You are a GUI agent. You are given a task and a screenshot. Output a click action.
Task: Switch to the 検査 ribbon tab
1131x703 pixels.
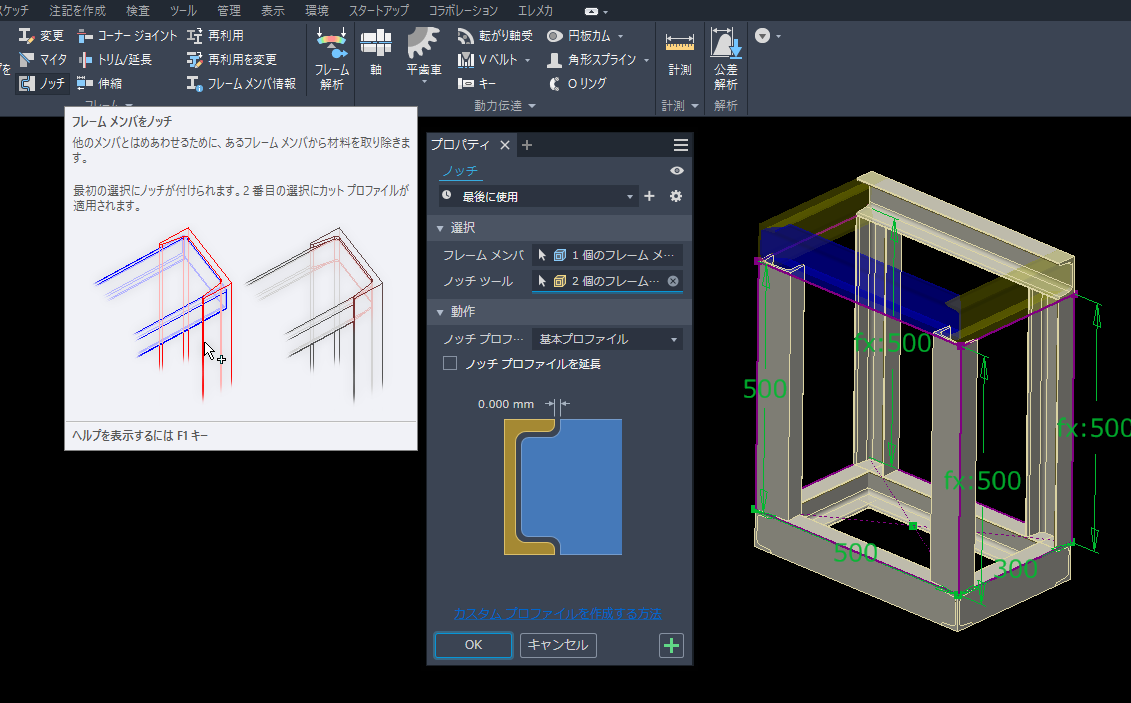[x=138, y=11]
